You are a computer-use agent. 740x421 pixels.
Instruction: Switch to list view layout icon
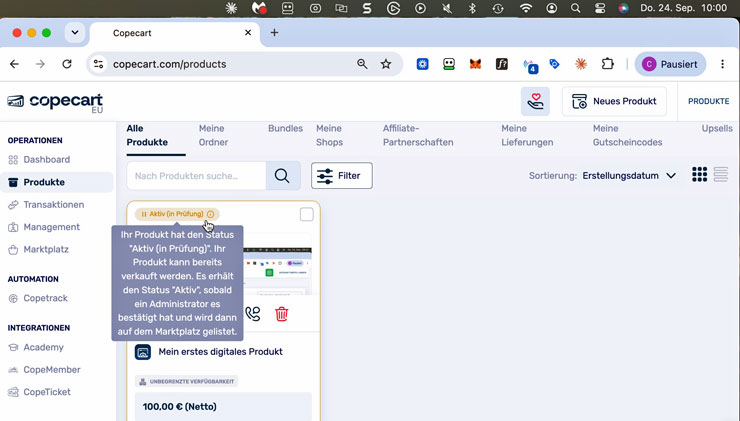coord(721,175)
